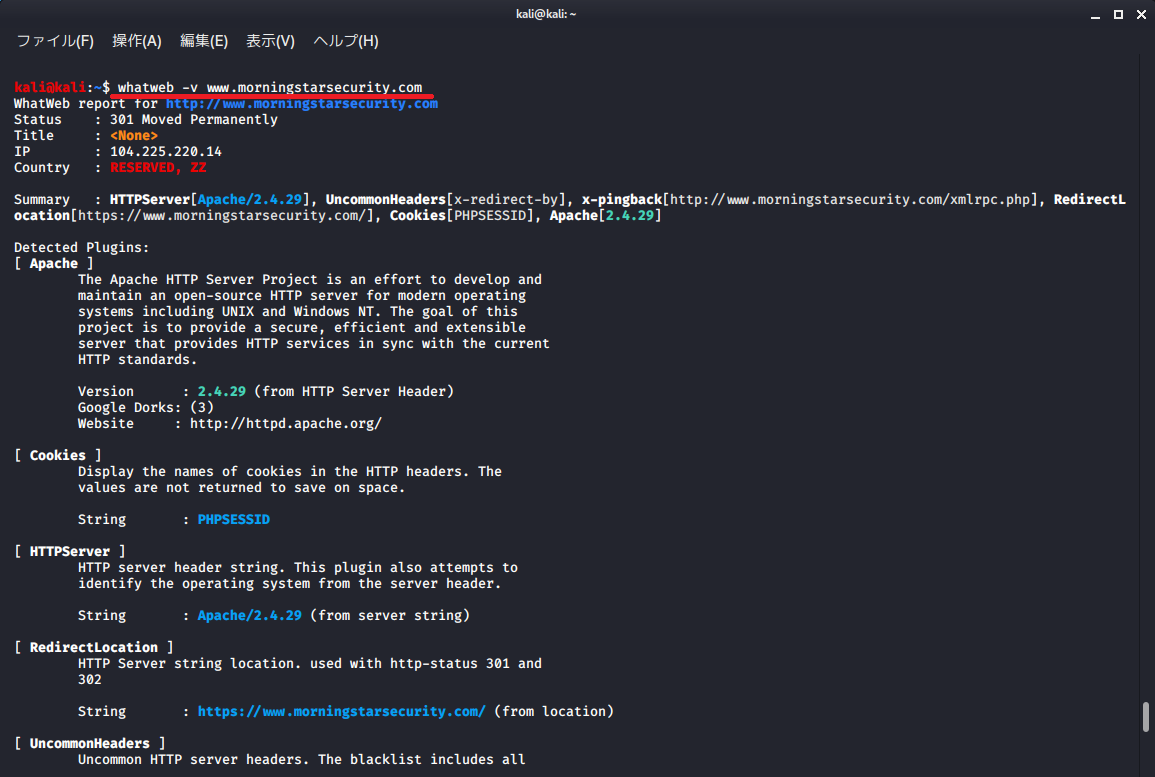Click the http://www.morningstarsecurity.com report URL

click(302, 104)
